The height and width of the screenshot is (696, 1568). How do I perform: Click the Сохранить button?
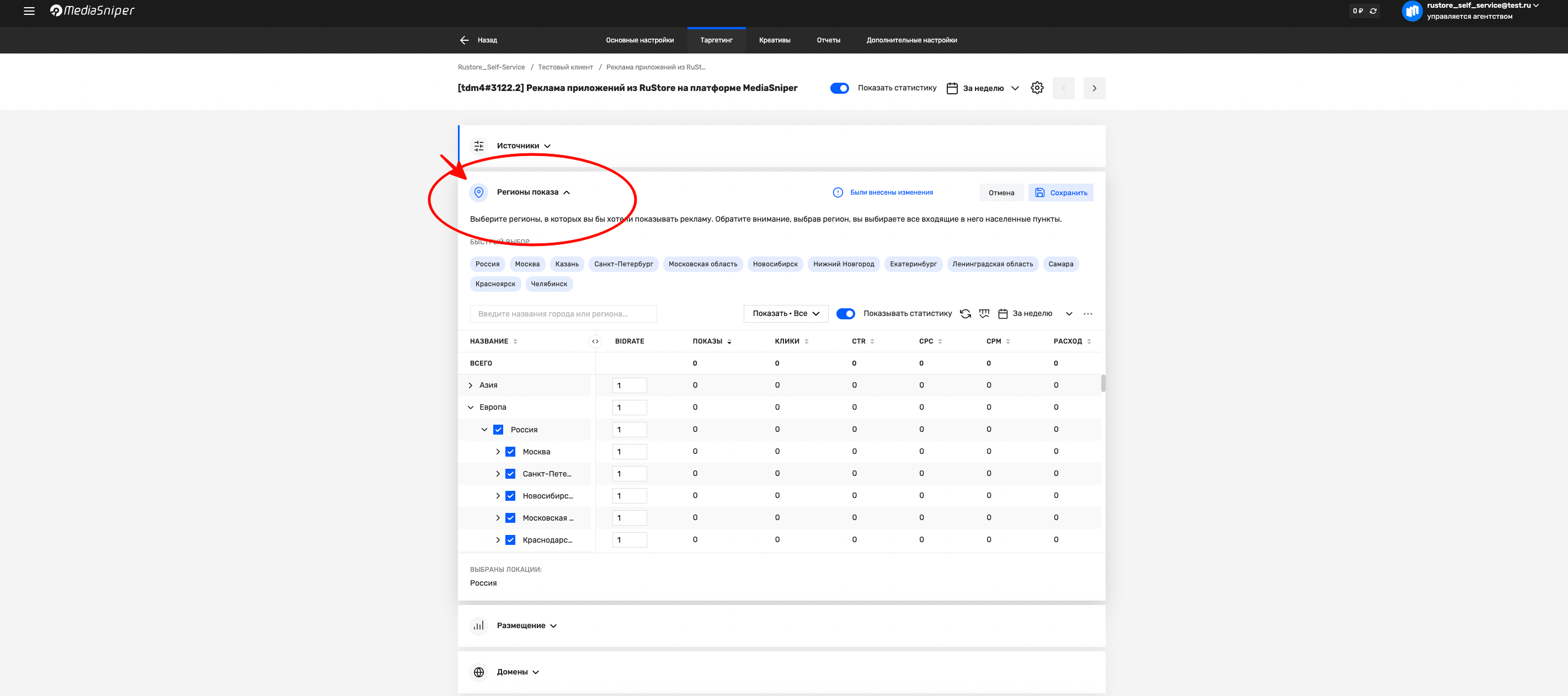[1060, 193]
